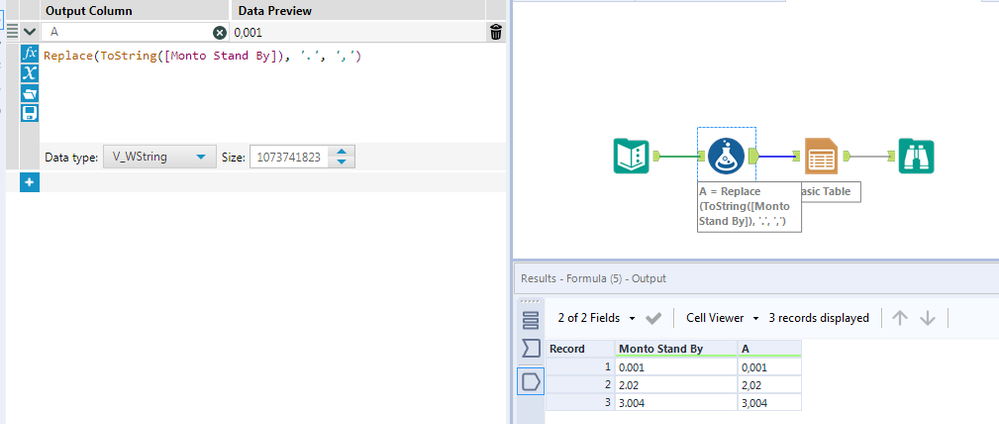Open the Data type V_WString dropdown
The image size is (999, 424).
coord(158,157)
